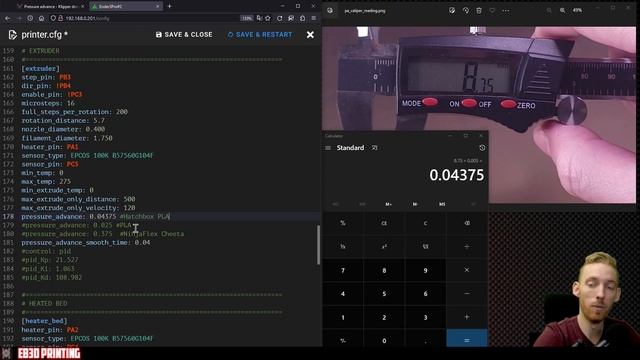The height and width of the screenshot is (360, 640).
Task: Bookmark this page with star icon
Action: coord(268,18)
